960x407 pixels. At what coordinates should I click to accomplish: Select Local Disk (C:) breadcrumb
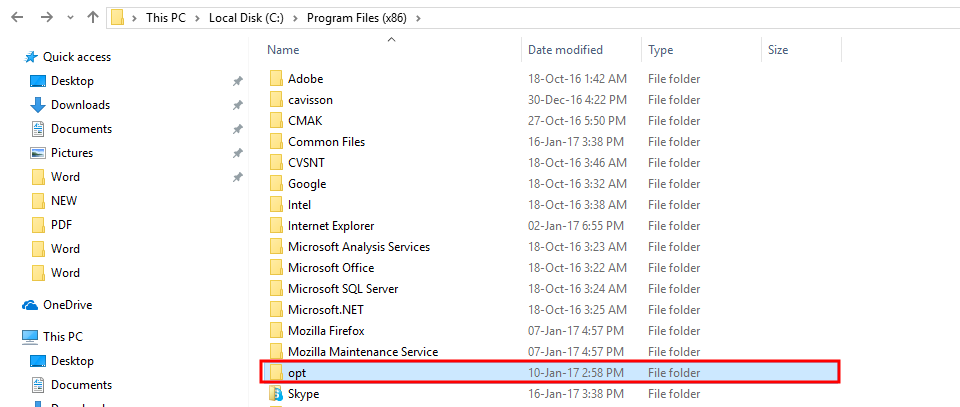pyautogui.click(x=246, y=18)
